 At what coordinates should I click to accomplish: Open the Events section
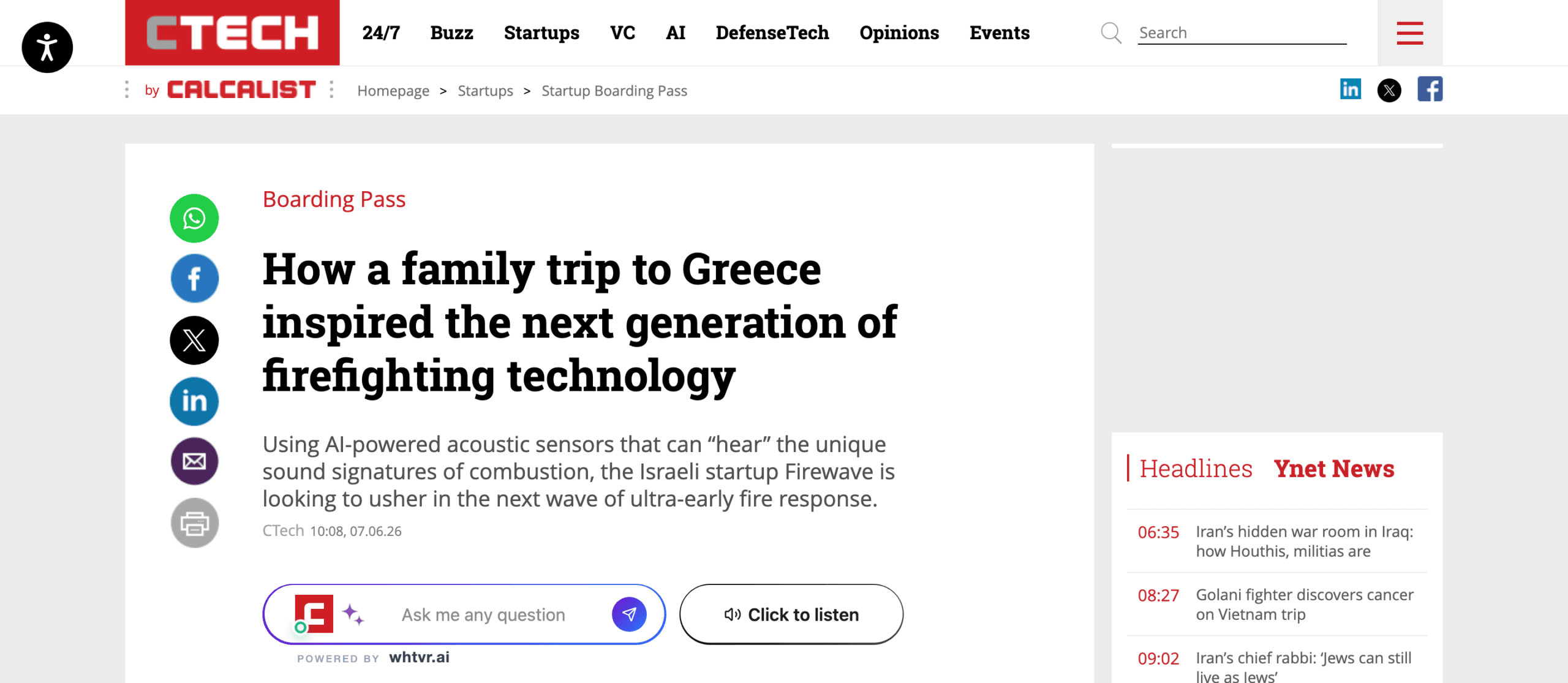coord(999,32)
